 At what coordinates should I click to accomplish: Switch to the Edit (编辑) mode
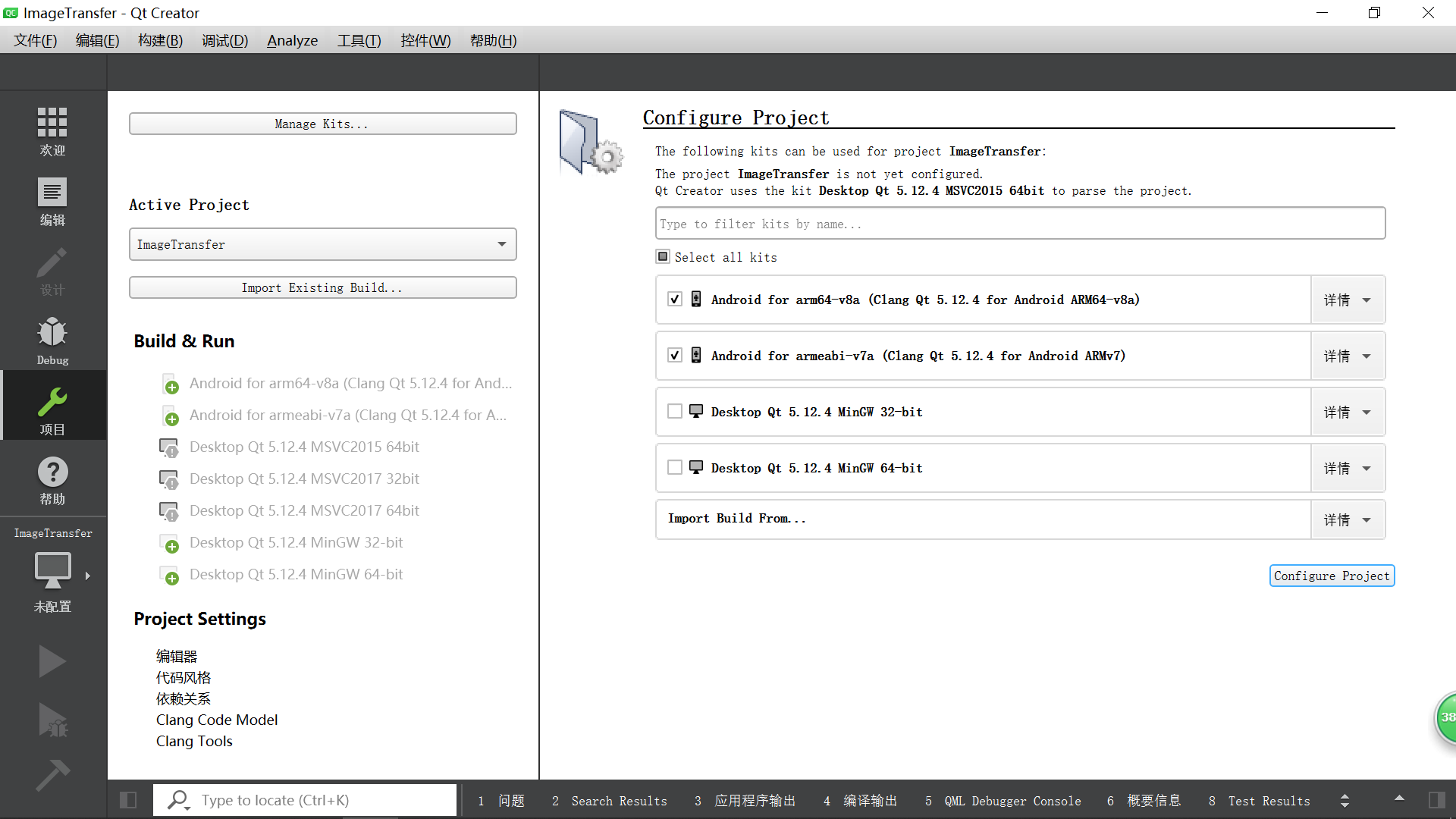point(52,201)
